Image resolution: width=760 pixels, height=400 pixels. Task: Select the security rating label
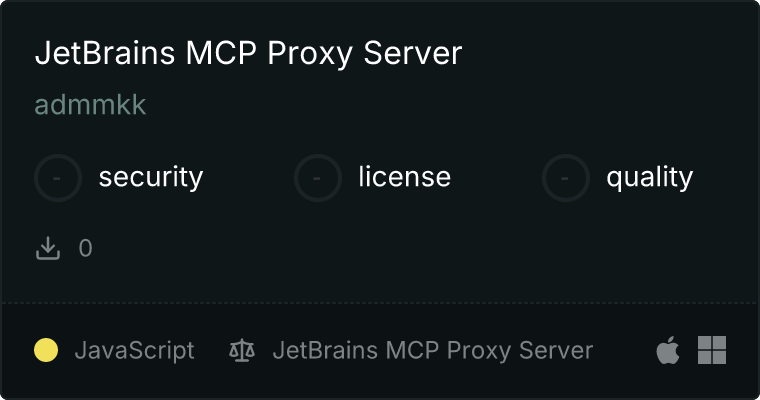(x=151, y=177)
